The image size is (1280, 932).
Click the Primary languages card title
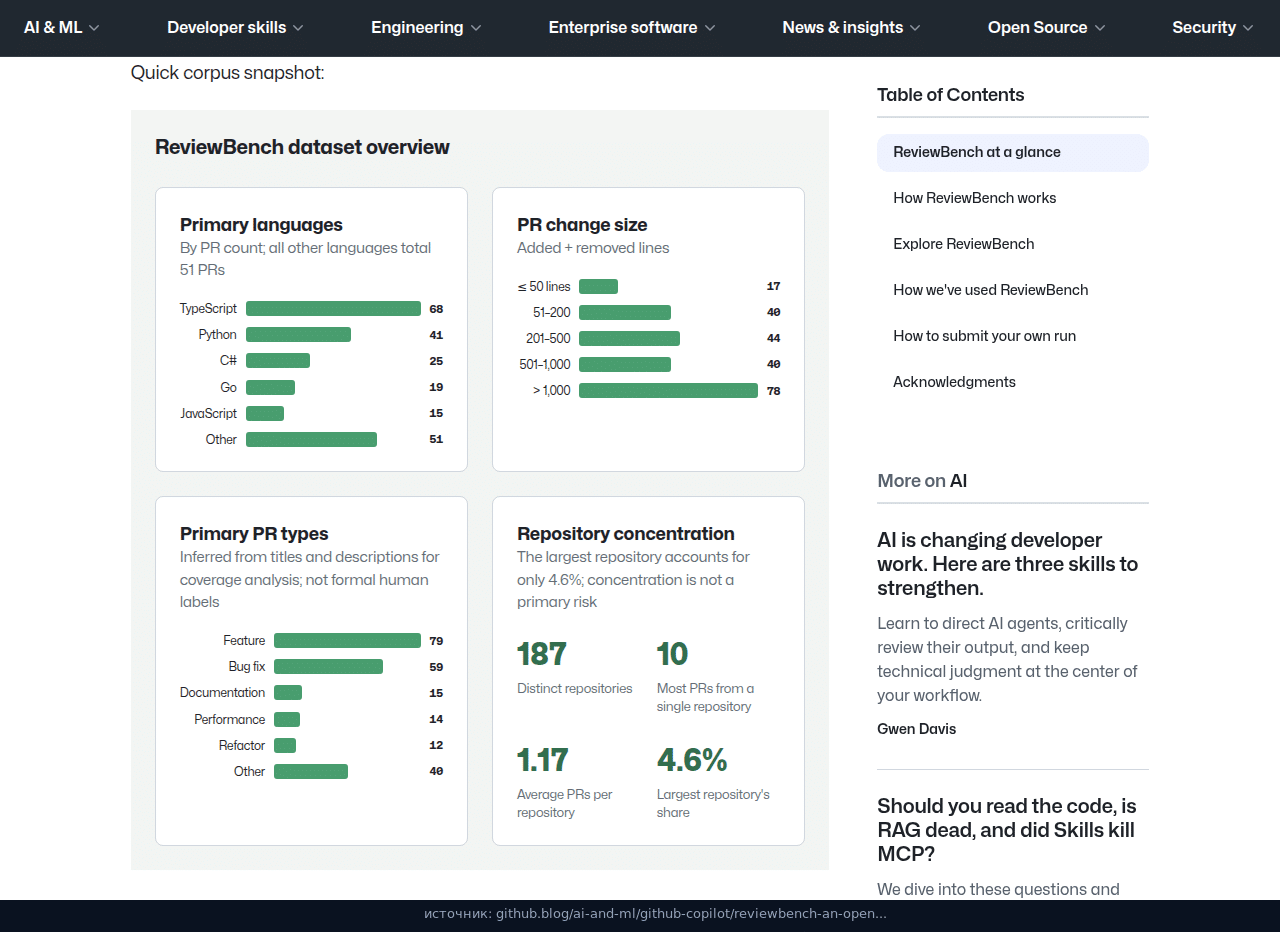(x=261, y=225)
